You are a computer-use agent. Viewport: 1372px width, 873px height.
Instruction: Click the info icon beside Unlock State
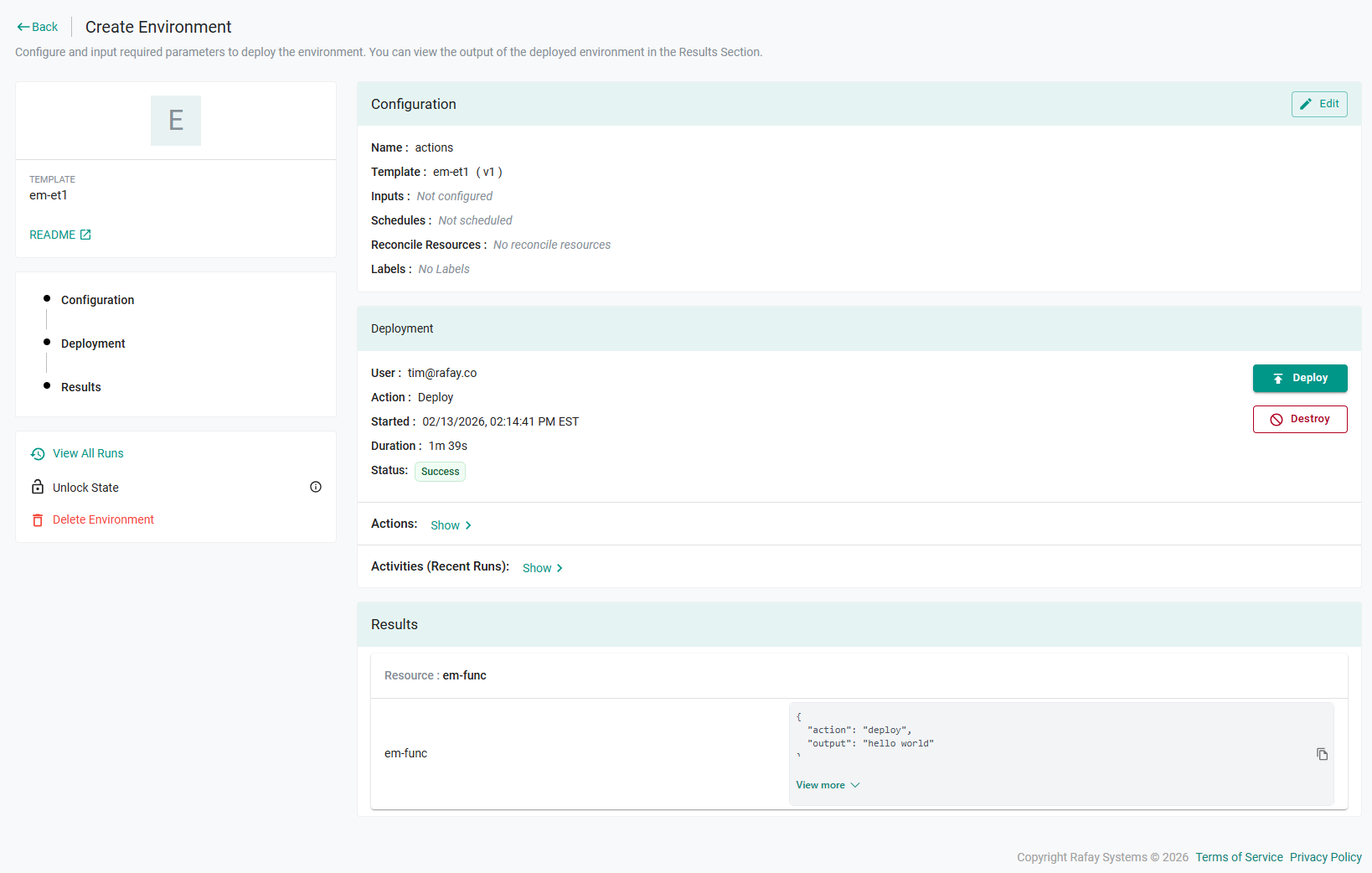tap(316, 487)
